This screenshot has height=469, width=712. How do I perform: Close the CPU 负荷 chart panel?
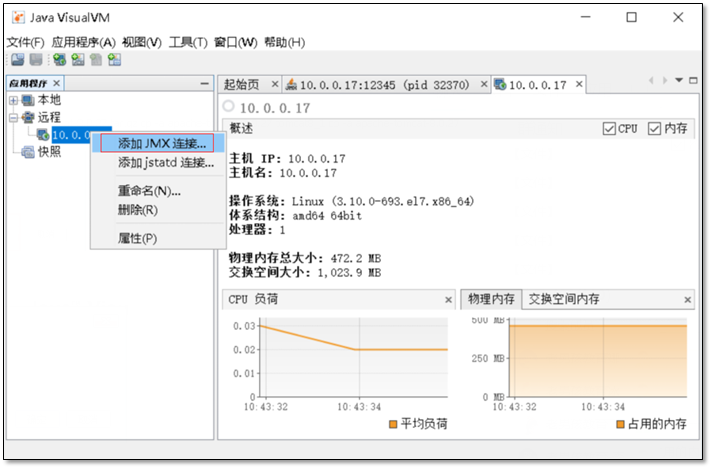pyautogui.click(x=448, y=300)
